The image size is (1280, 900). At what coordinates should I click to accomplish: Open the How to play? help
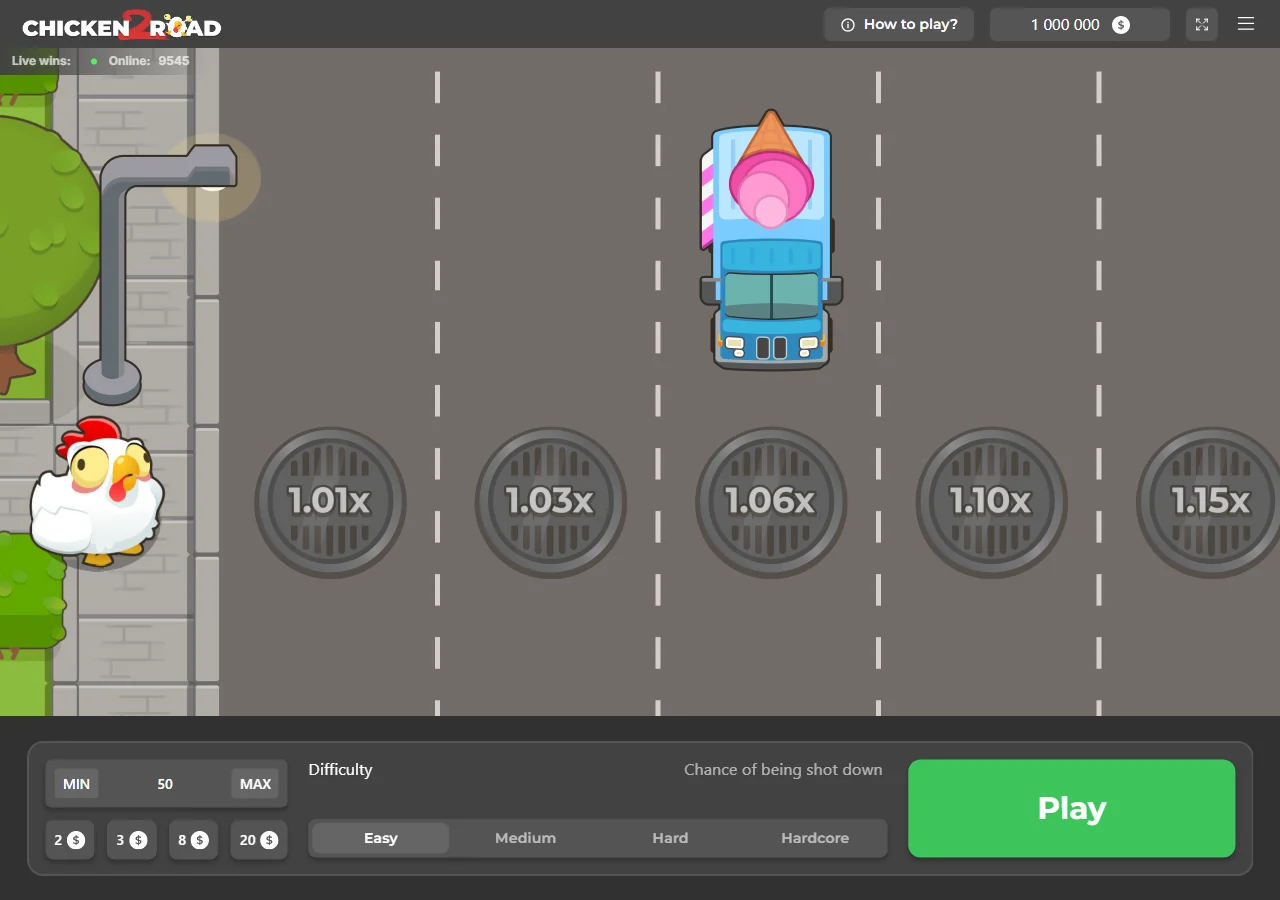tap(899, 24)
